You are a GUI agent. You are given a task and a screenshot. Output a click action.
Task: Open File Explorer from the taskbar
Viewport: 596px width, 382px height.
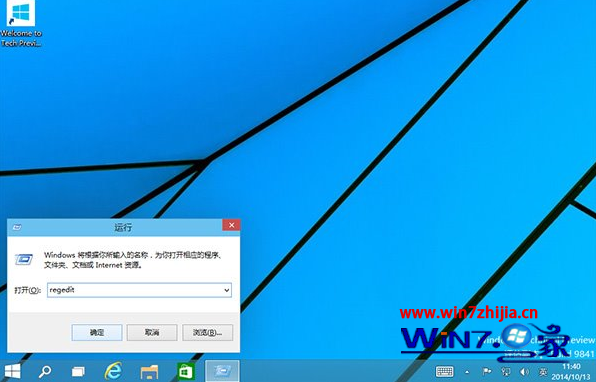tap(149, 371)
